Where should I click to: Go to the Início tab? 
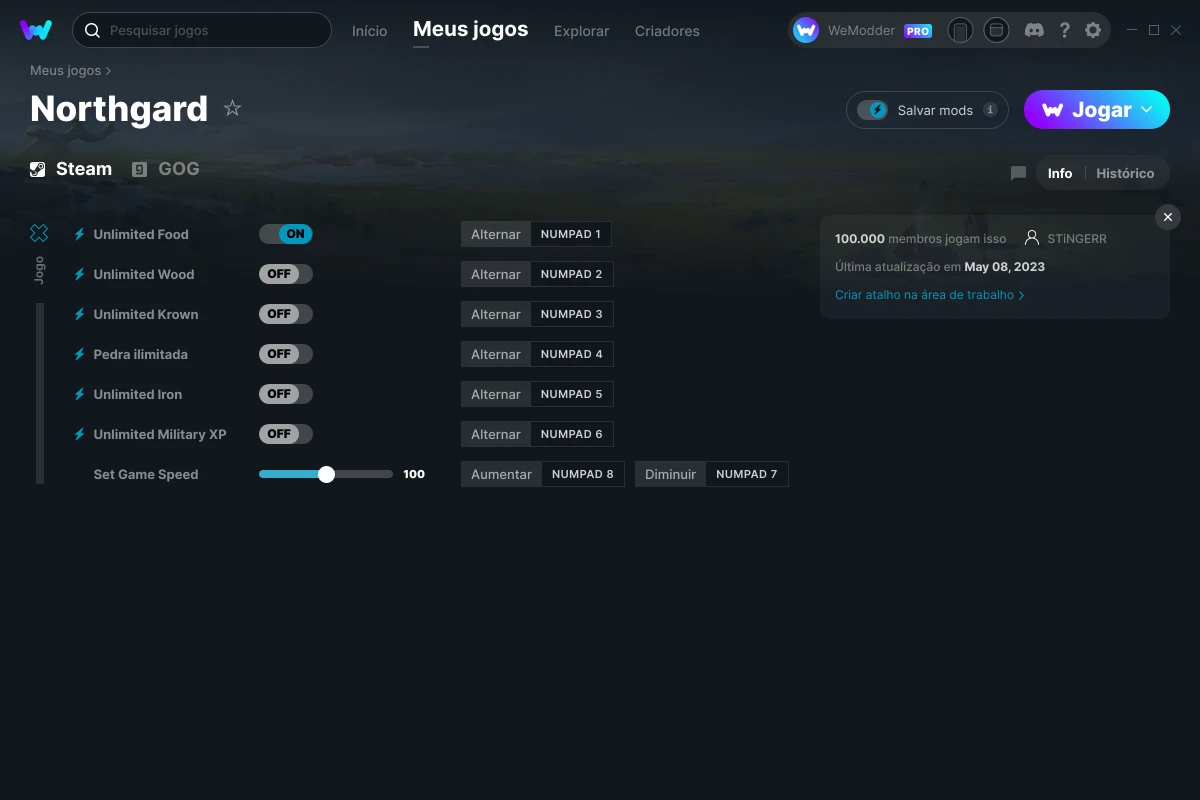click(369, 31)
